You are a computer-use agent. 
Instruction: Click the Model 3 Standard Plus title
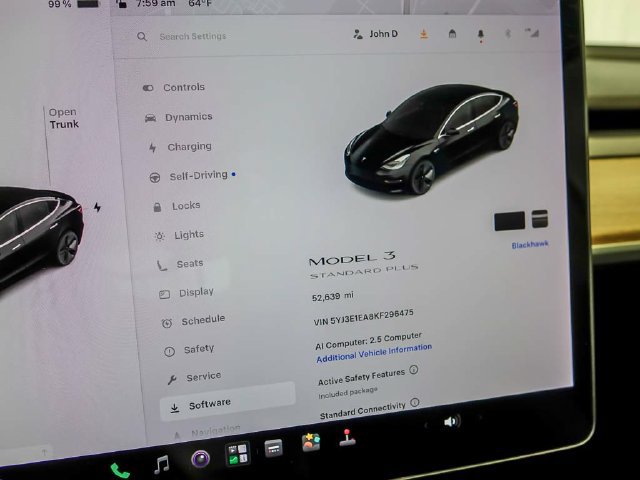[362, 264]
